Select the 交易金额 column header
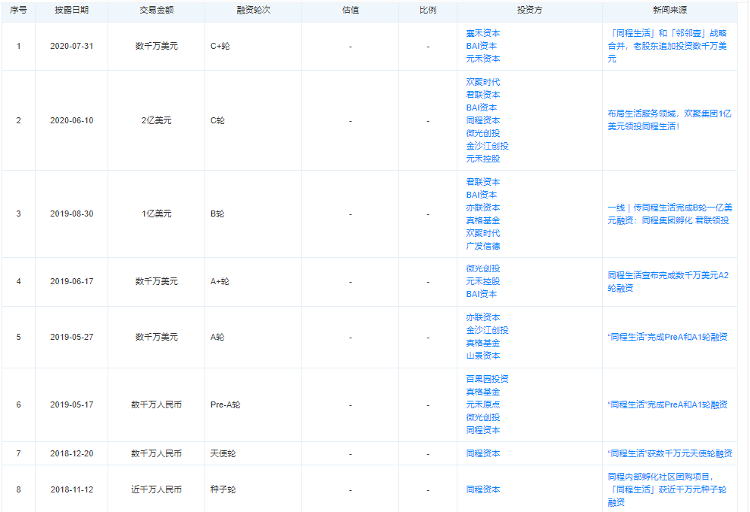This screenshot has height=512, width=750. pos(156,10)
